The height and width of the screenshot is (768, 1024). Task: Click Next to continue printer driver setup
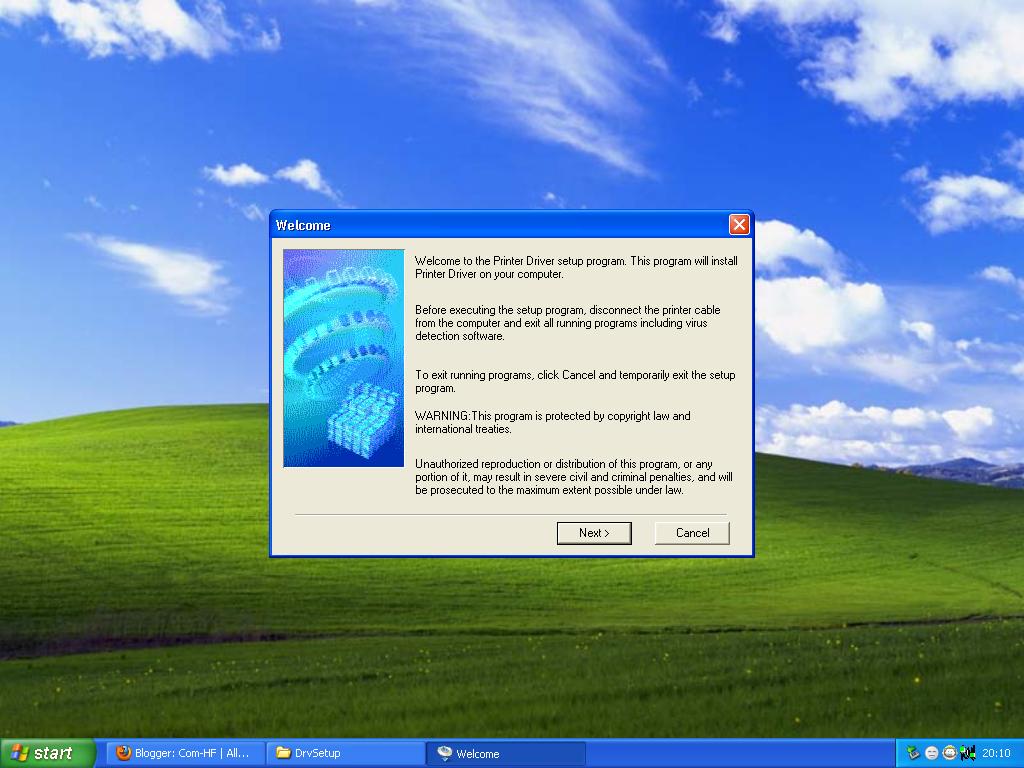[x=594, y=533]
